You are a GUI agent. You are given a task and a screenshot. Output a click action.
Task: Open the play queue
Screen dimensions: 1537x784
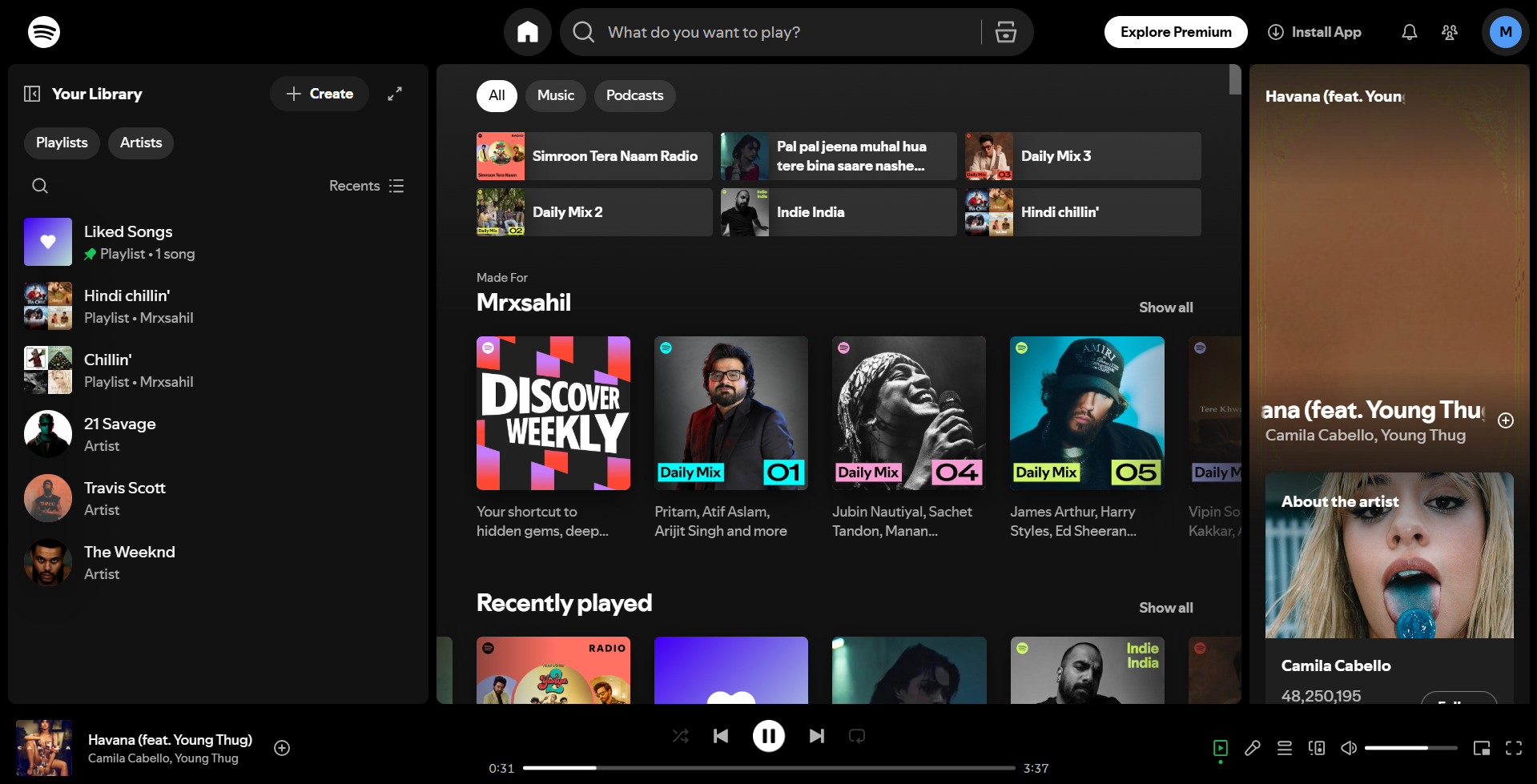click(x=1285, y=748)
